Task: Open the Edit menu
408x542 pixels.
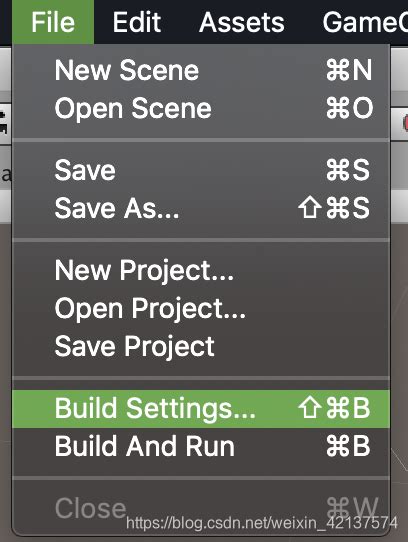Action: pyautogui.click(x=137, y=22)
